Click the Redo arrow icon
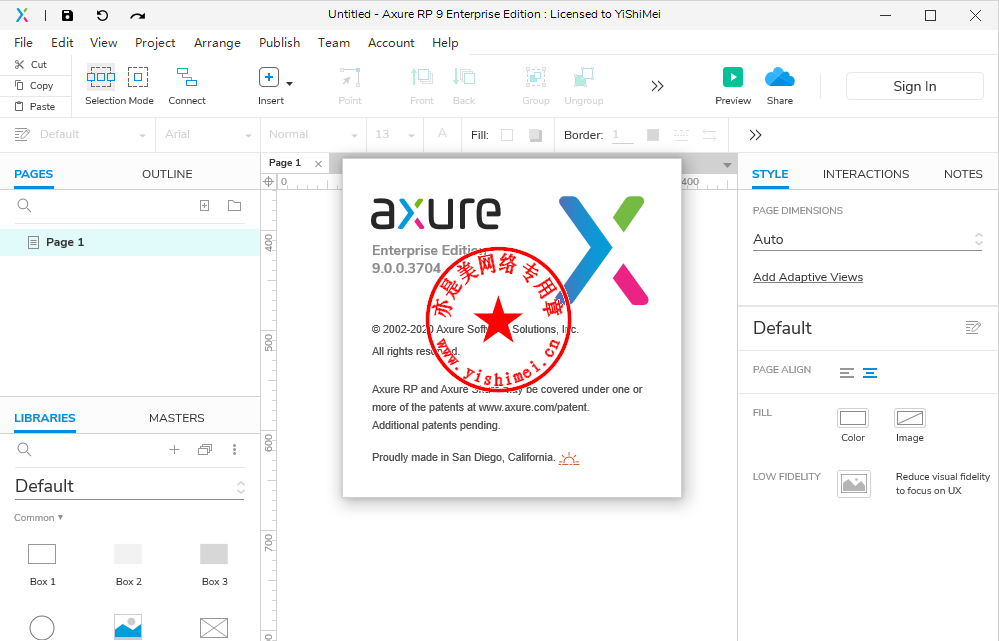 pyautogui.click(x=137, y=15)
